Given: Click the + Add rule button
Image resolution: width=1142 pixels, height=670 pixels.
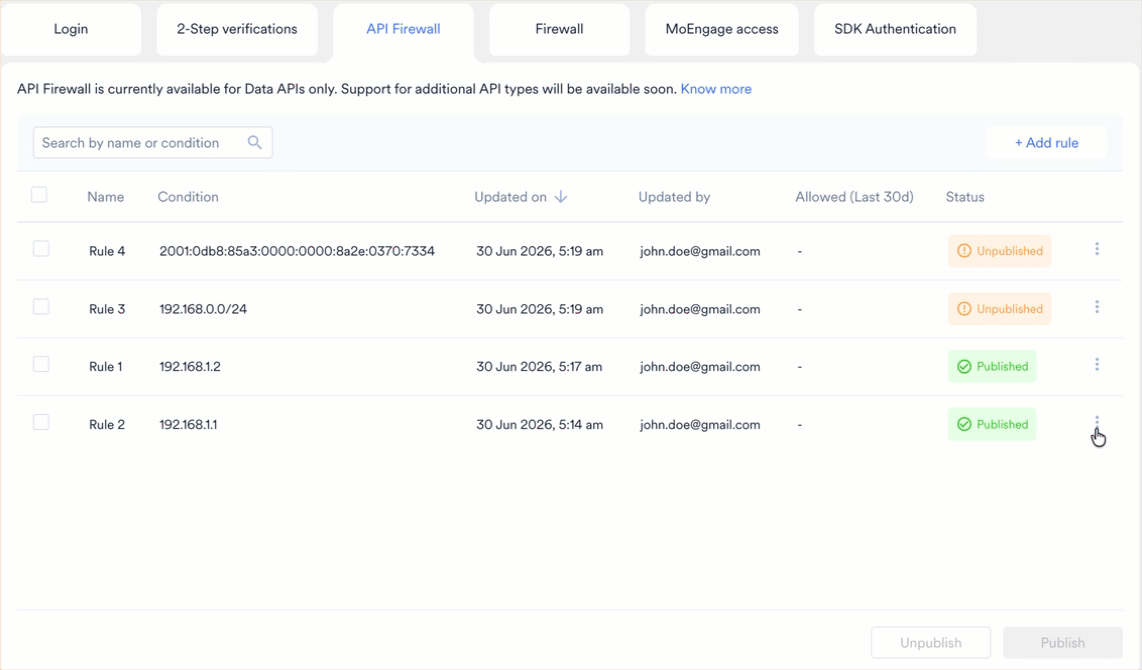Looking at the screenshot, I should [1047, 143].
